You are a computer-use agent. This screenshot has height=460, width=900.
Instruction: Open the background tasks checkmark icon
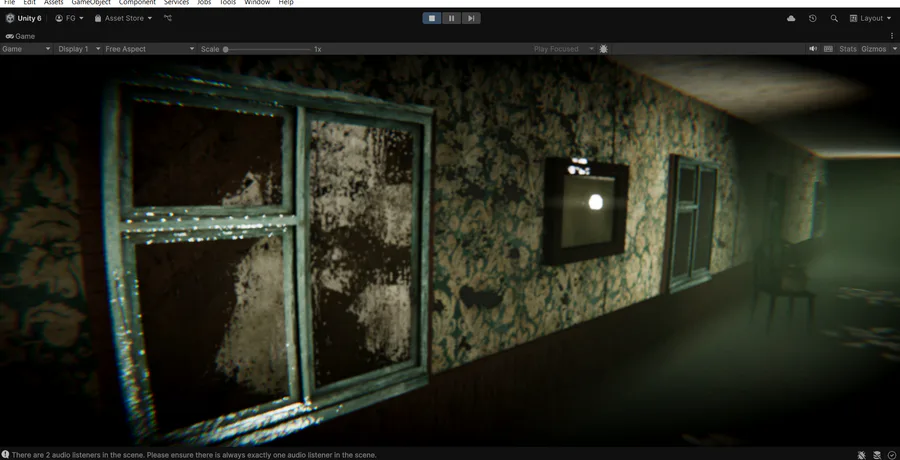click(891, 455)
